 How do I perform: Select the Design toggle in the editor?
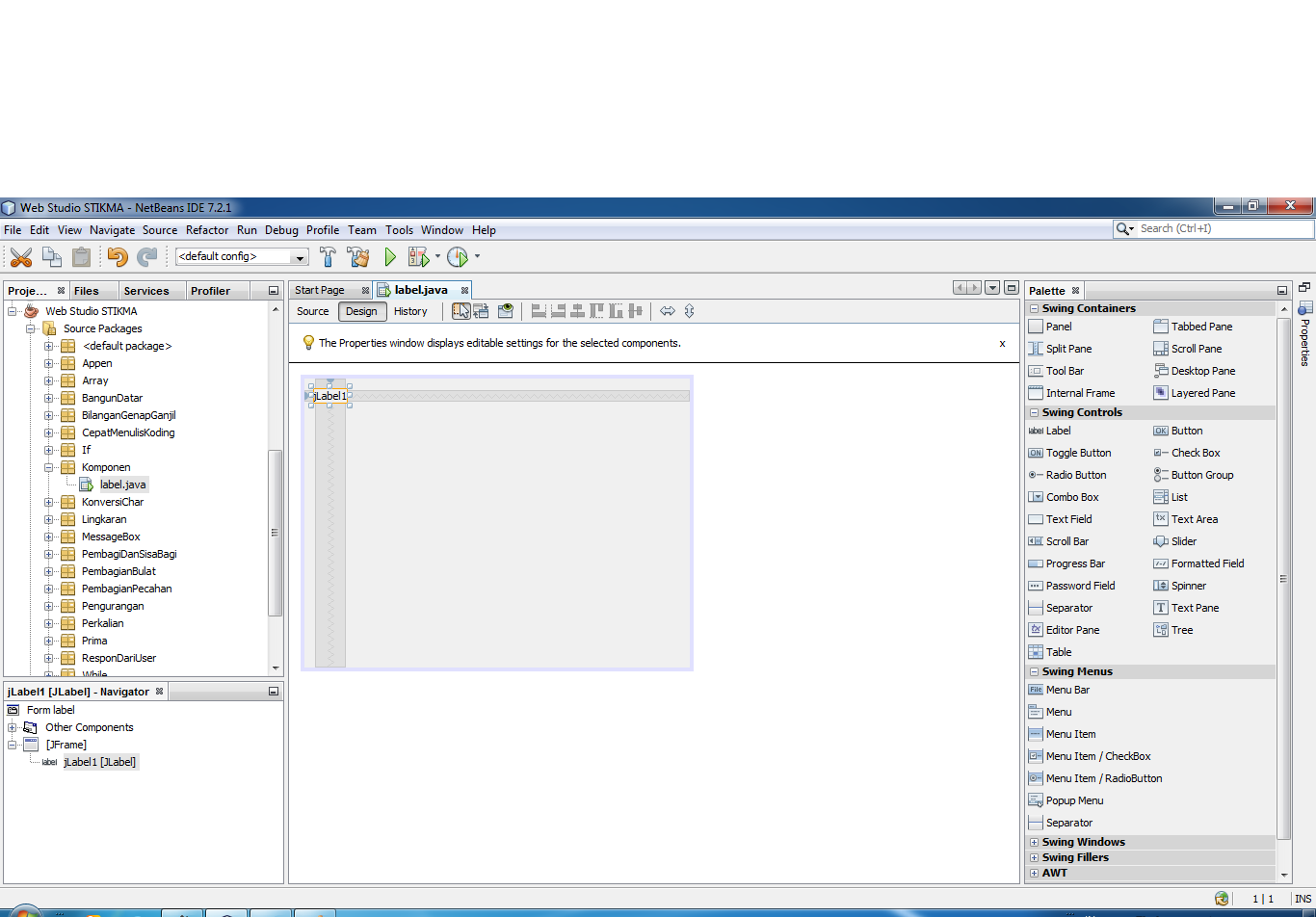[361, 311]
